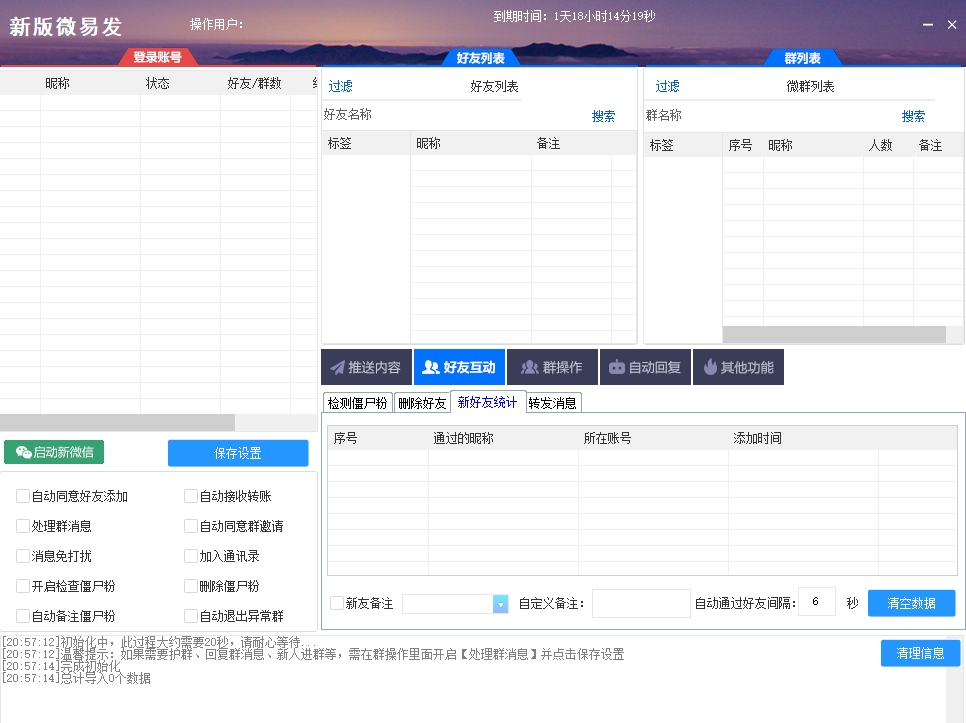This screenshot has height=723, width=966.
Task: Click the 启动新微信 launch WeChat icon
Action: pos(53,452)
